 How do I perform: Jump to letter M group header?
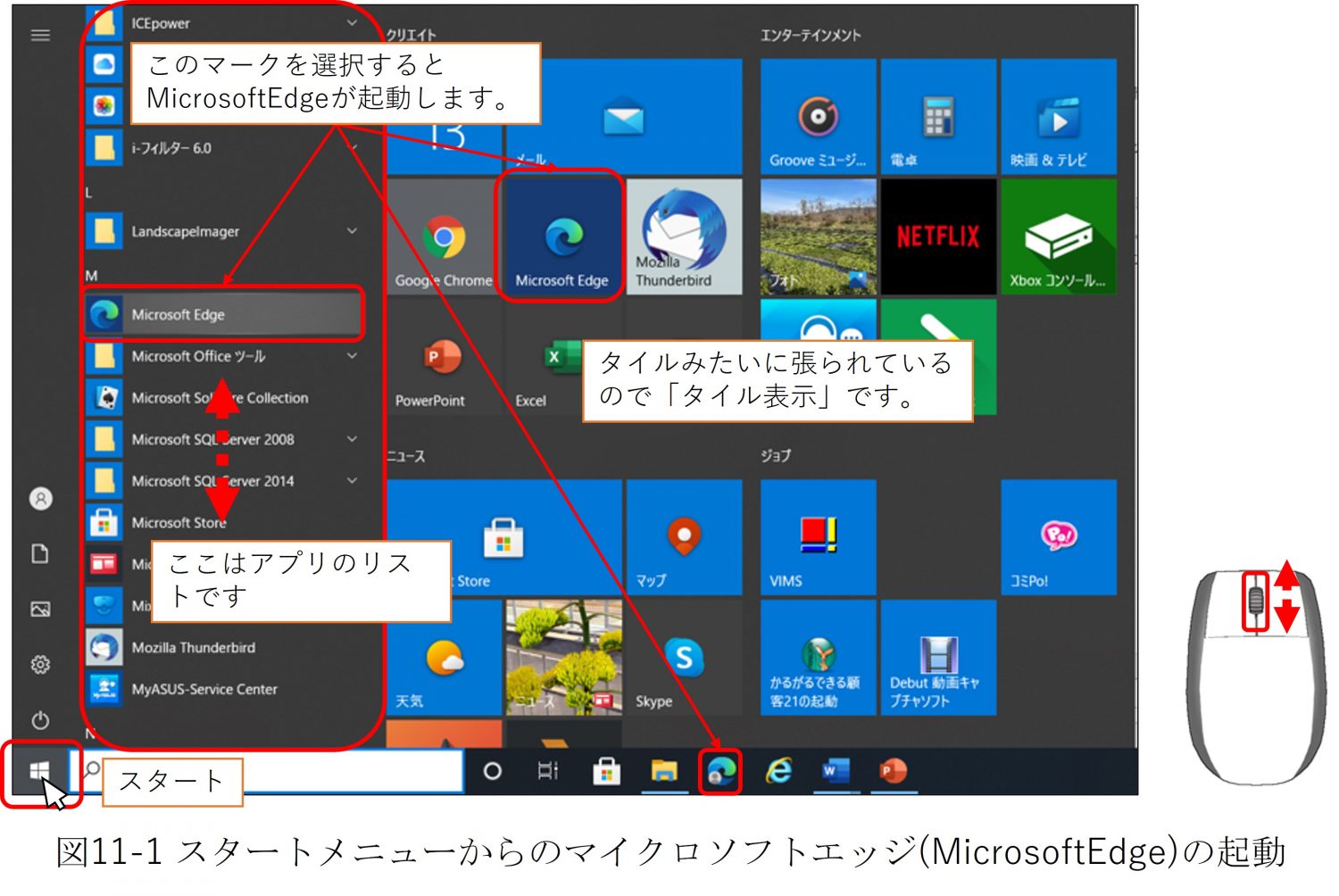[91, 276]
